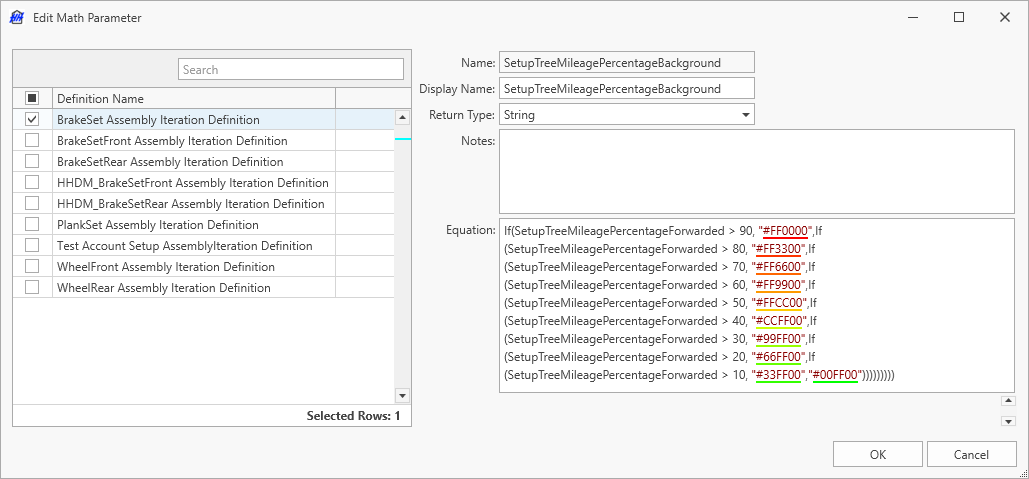Enable the WheelRear Assembly Iteration Definition checkbox

tap(32, 287)
